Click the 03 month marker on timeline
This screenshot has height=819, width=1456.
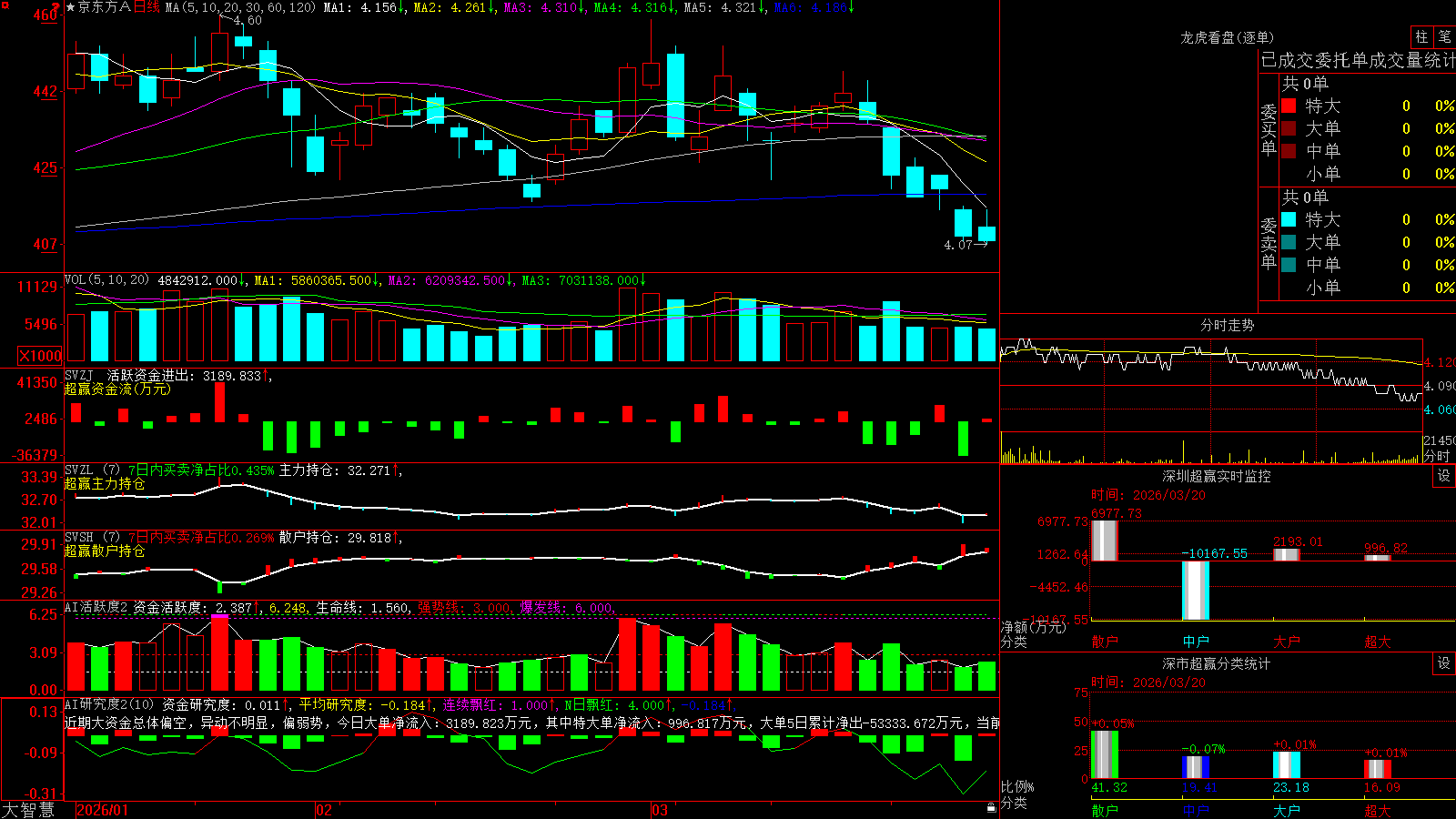click(x=660, y=810)
